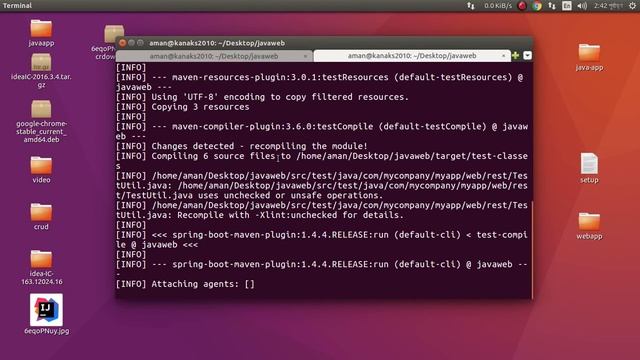Open the ideaIC-2016.3.4.tar.gz archive icon

click(x=41, y=62)
